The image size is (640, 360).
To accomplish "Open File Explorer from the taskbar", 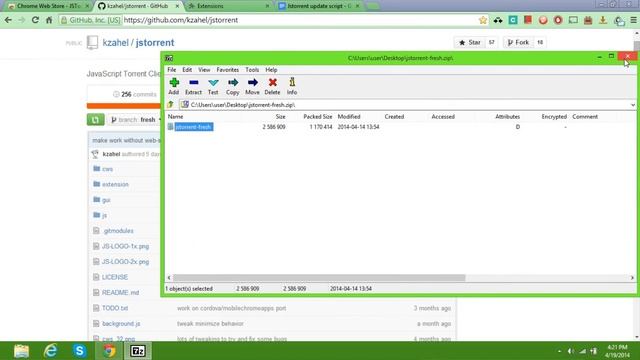I will 21,351.
